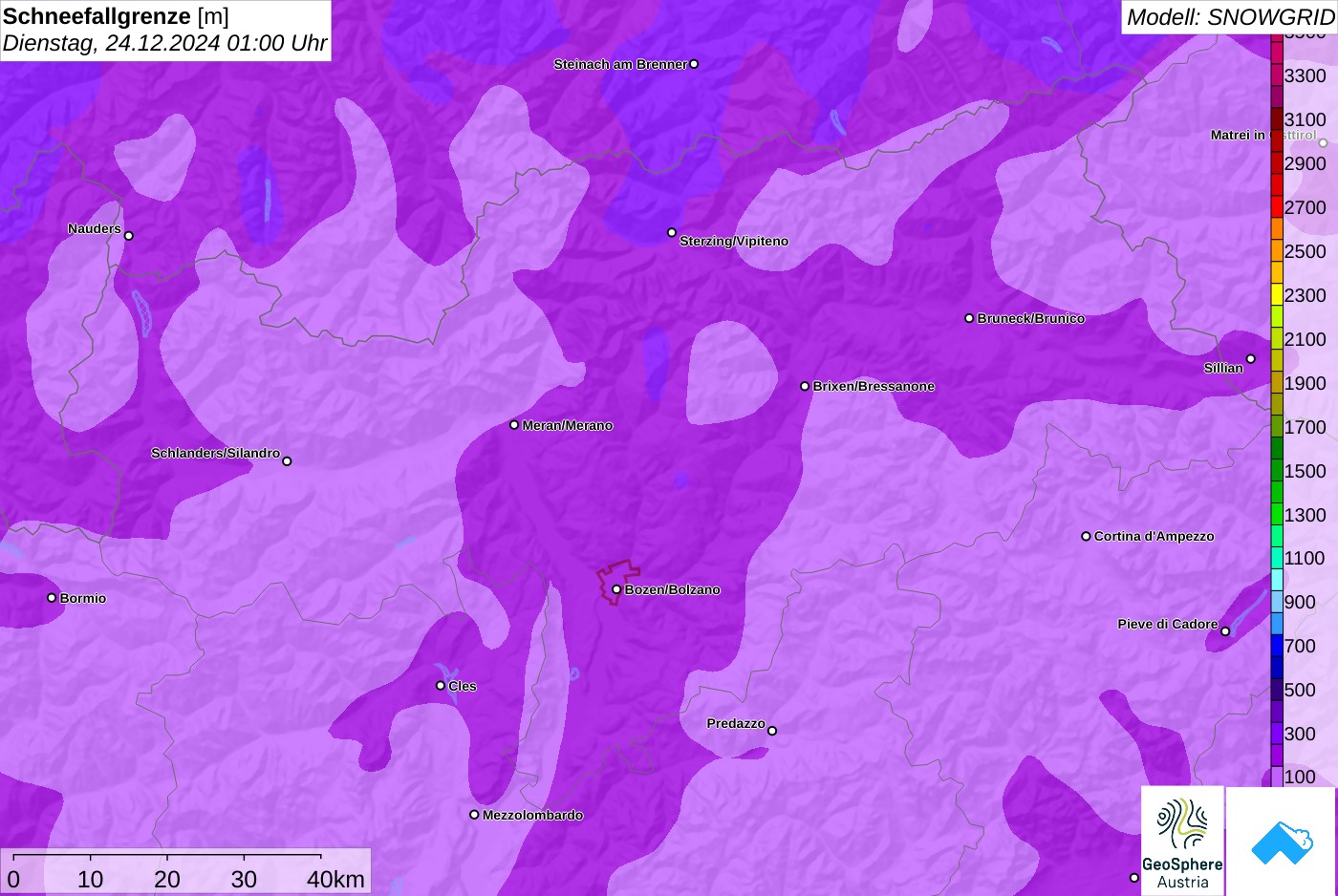Click legend value 3100
1338x896 pixels.
(1306, 119)
